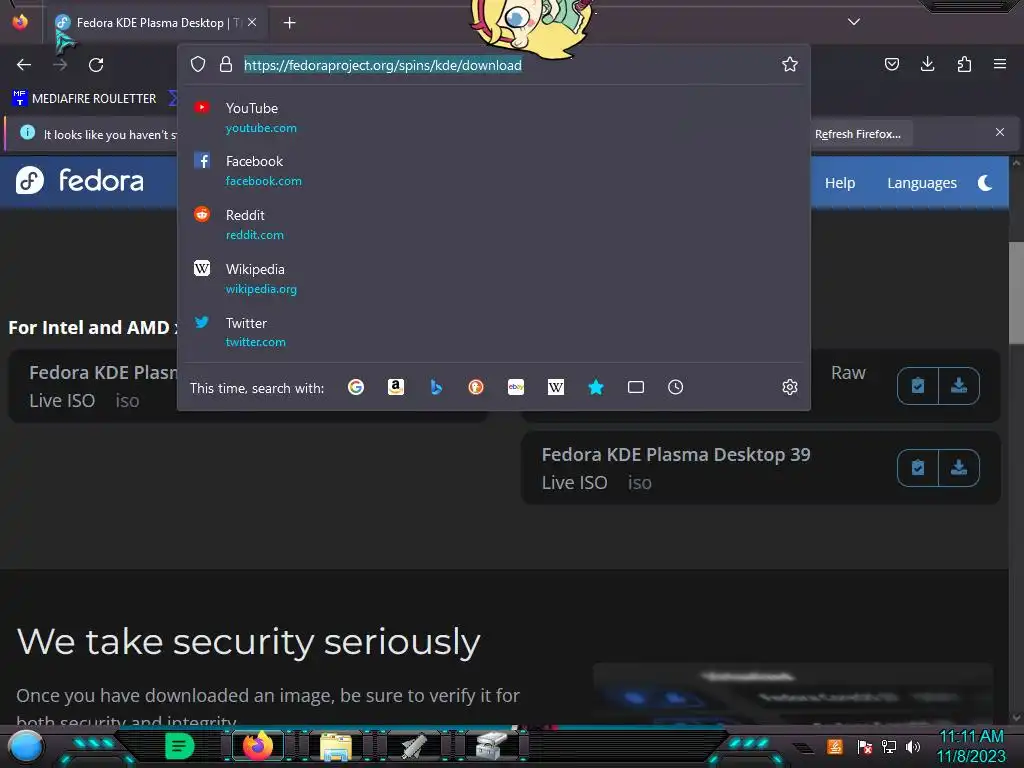
Task: Save page to Pocket
Action: coord(891,64)
